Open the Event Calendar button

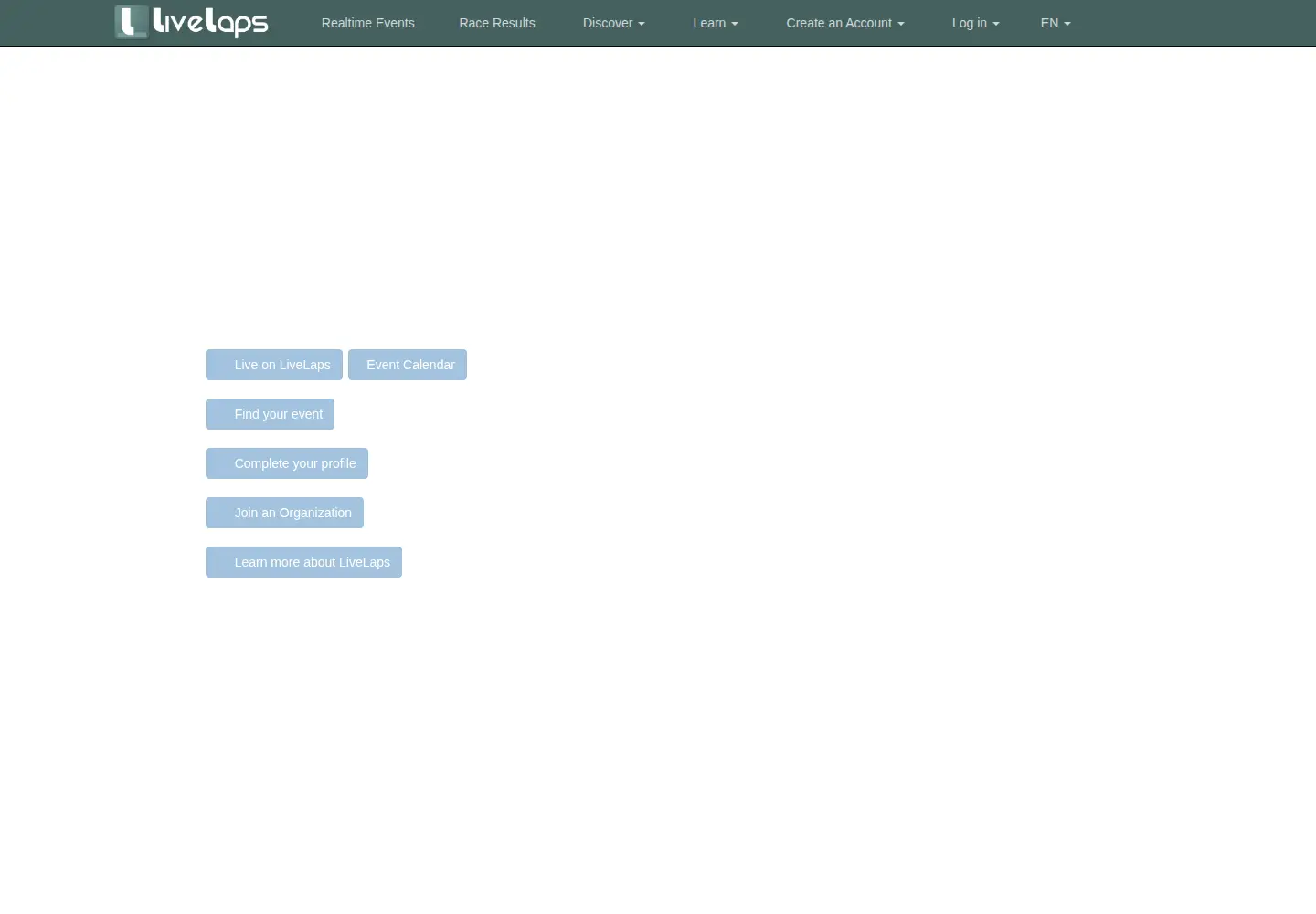coord(408,365)
